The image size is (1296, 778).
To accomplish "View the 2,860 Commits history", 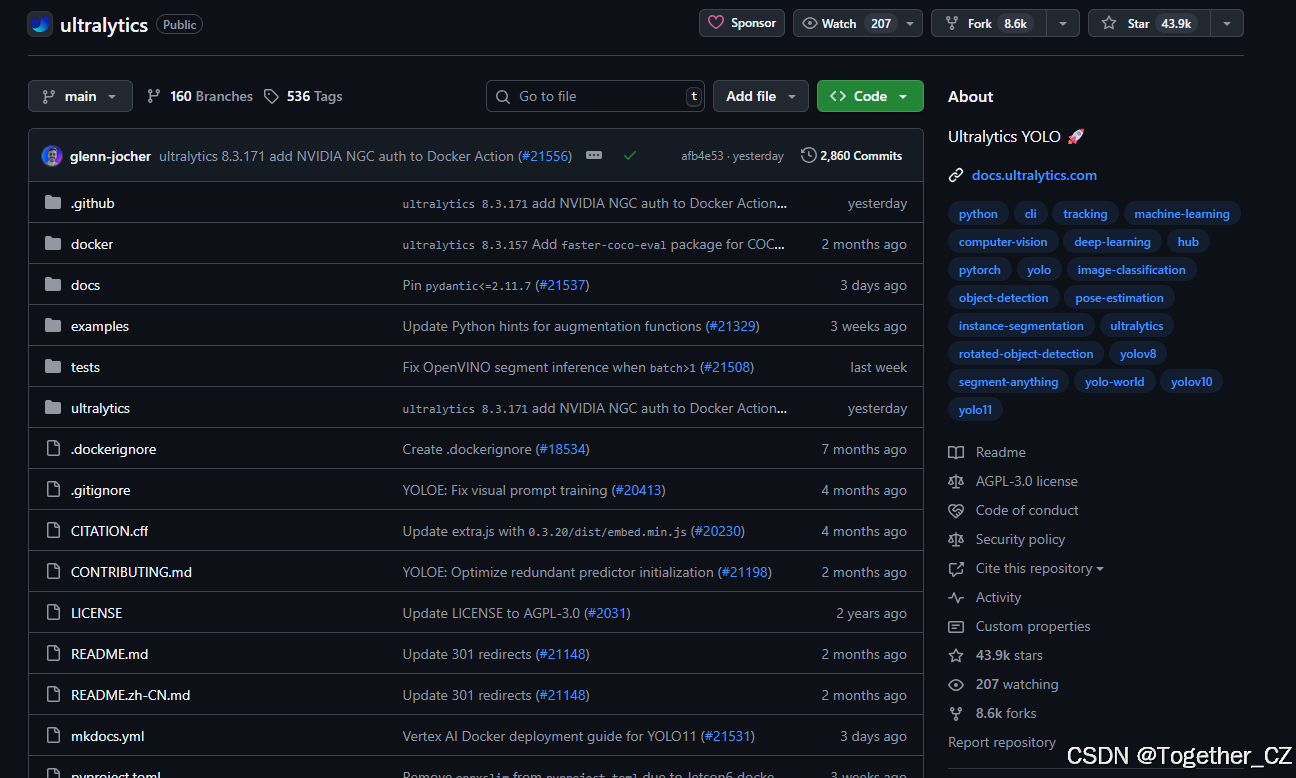I will [x=851, y=156].
